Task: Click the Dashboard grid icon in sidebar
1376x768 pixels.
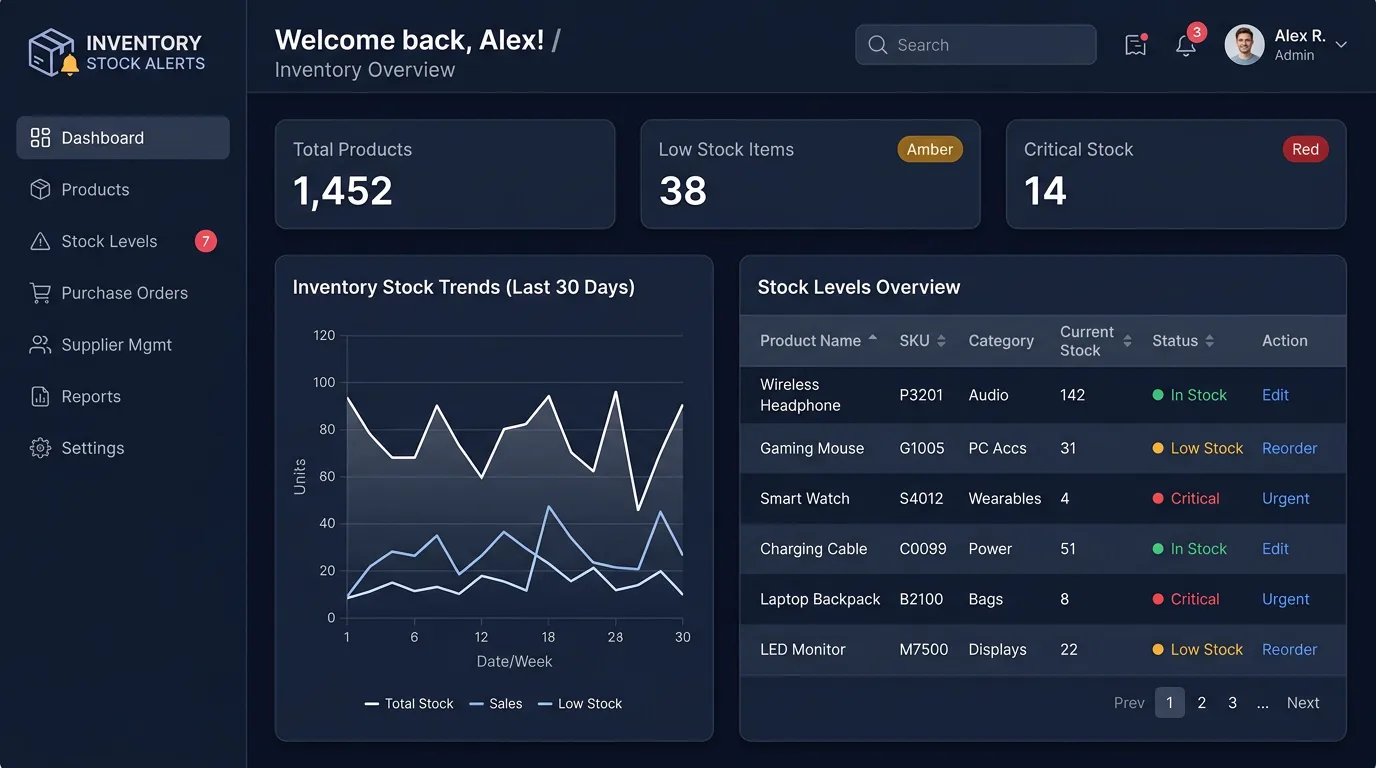Action: pyautogui.click(x=40, y=138)
